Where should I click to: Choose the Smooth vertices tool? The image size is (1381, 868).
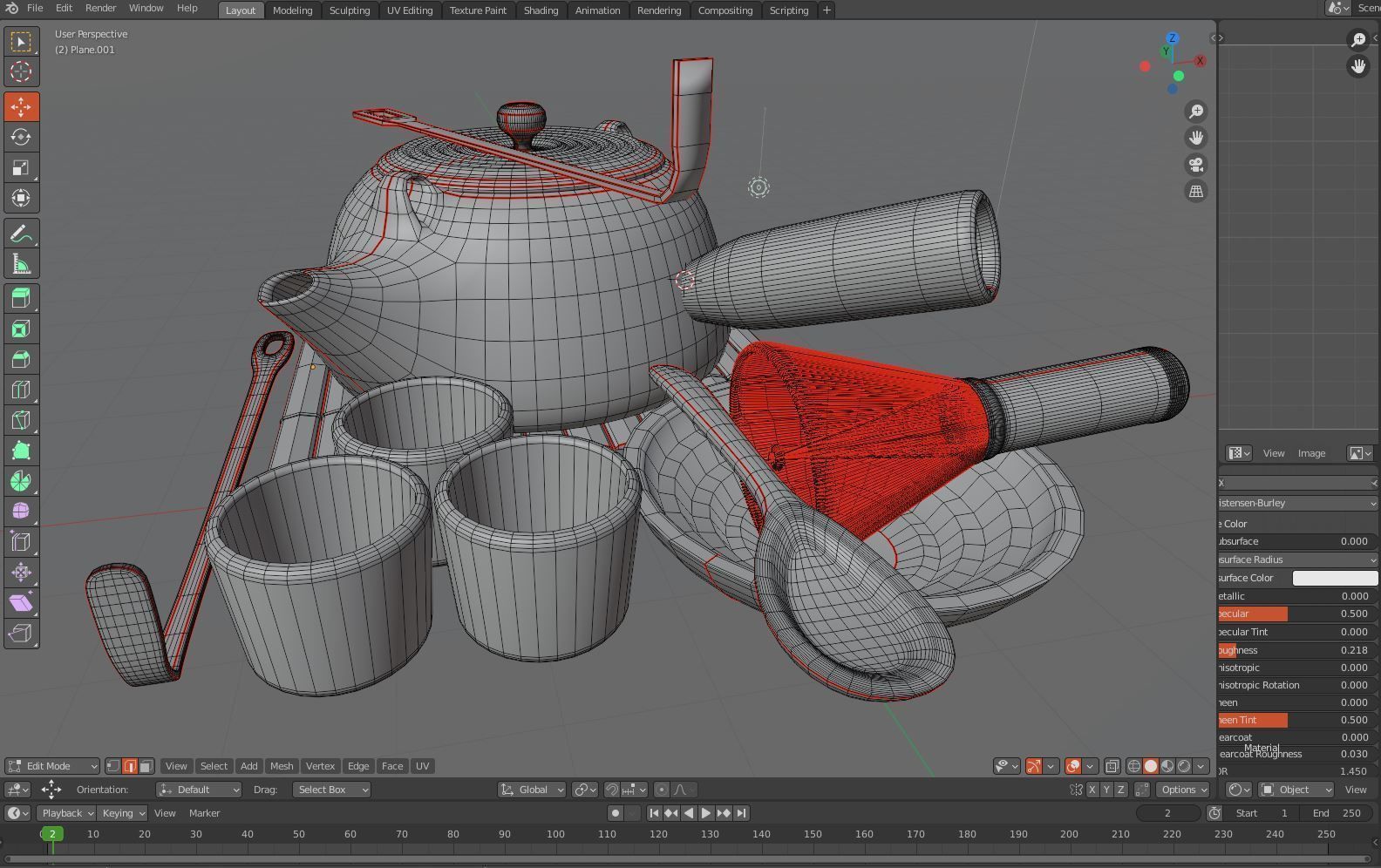[x=21, y=512]
